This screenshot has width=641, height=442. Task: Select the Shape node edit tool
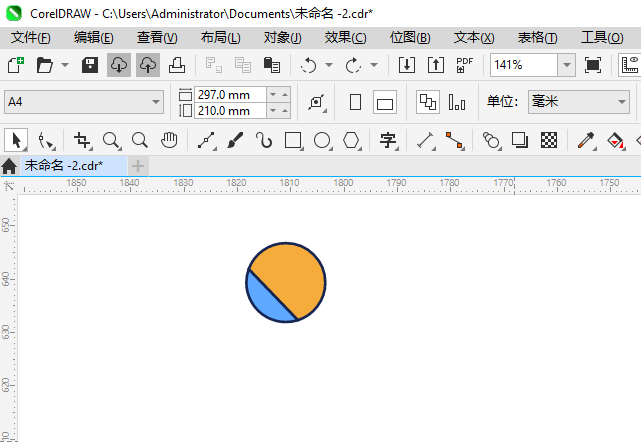[x=45, y=141]
